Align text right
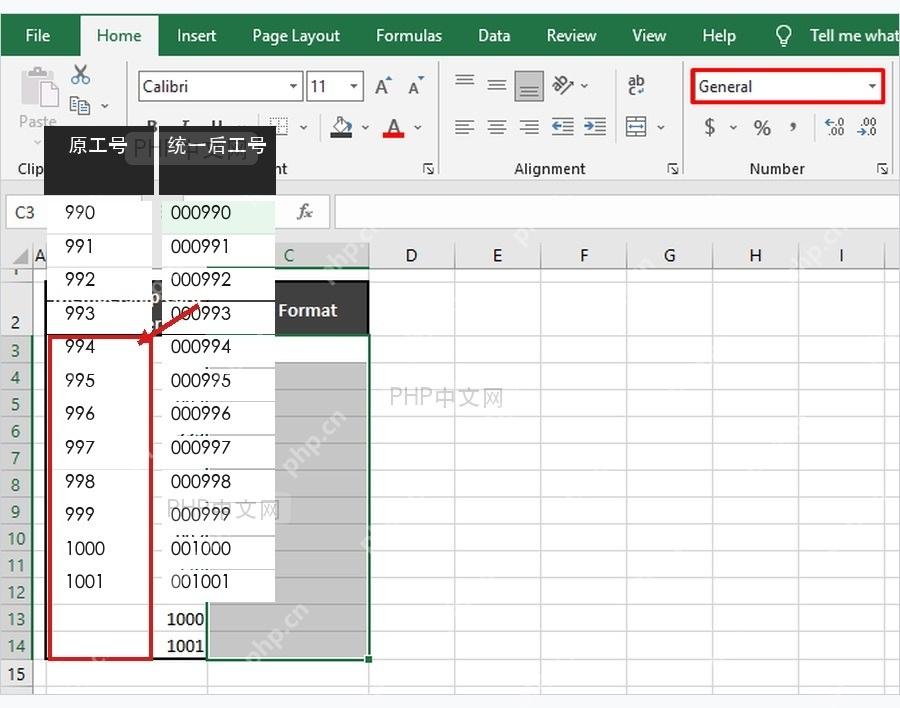900x708 pixels. point(529,126)
